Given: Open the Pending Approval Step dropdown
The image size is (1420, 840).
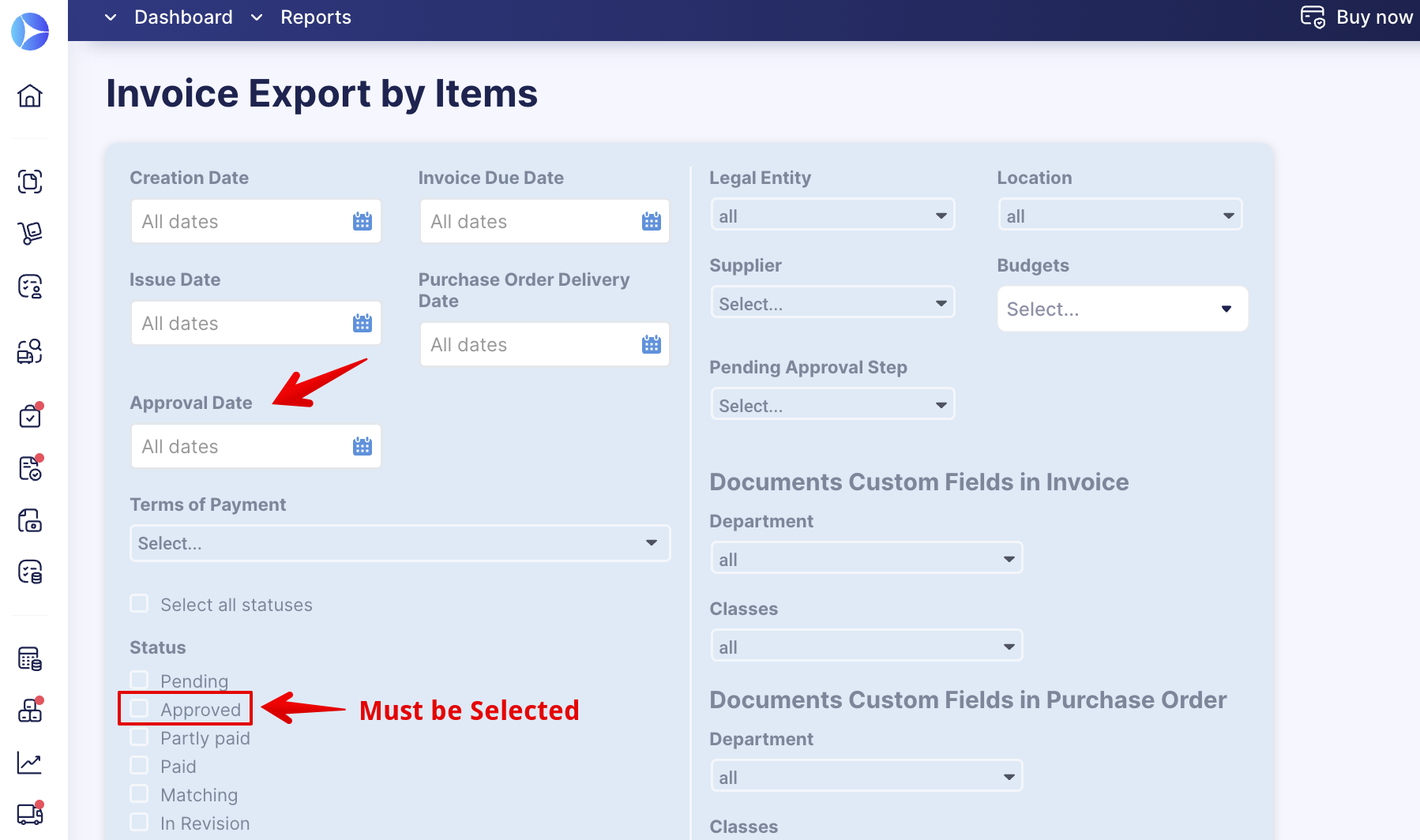Looking at the screenshot, I should tap(832, 405).
